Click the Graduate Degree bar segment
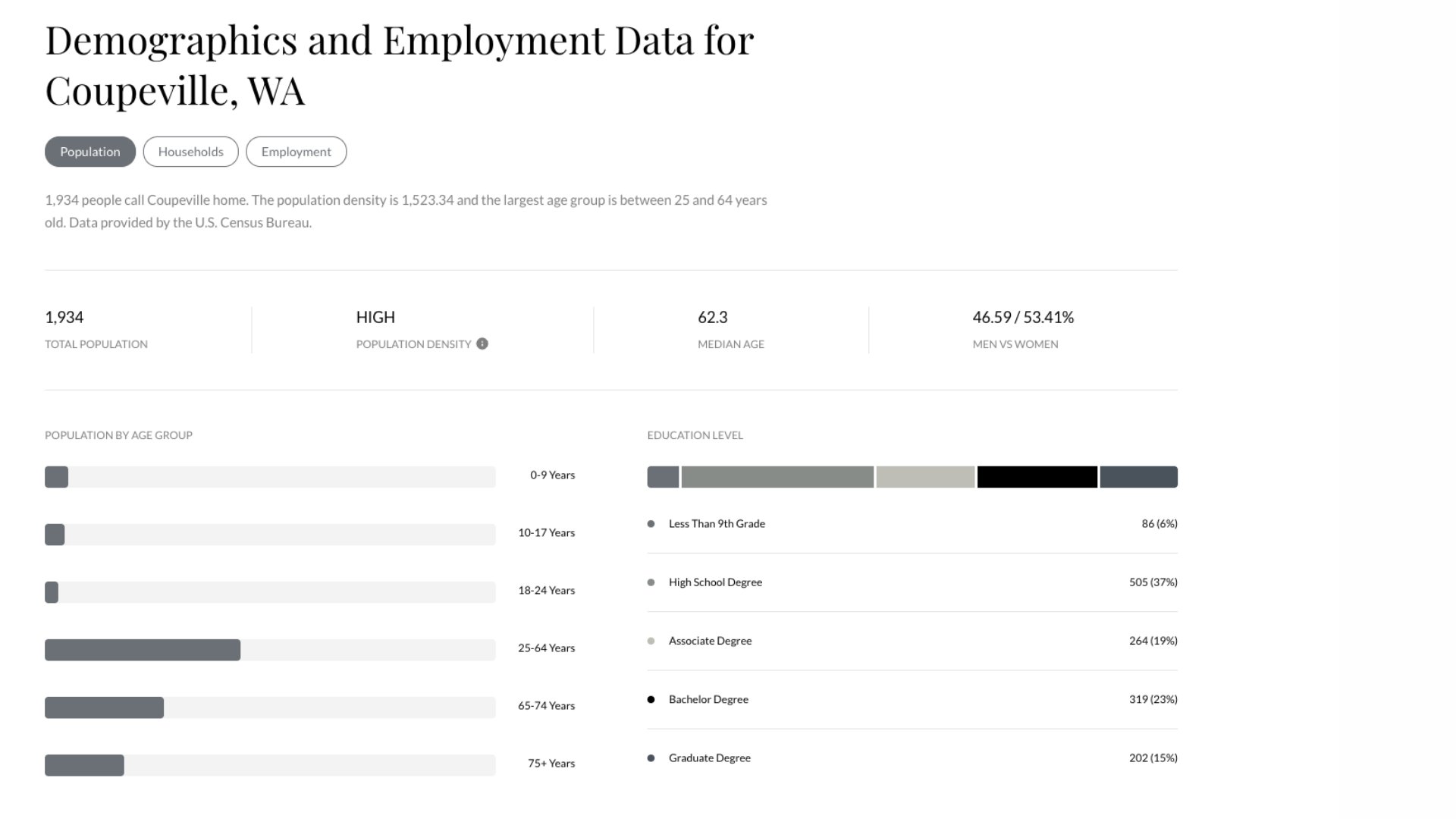 click(1138, 477)
